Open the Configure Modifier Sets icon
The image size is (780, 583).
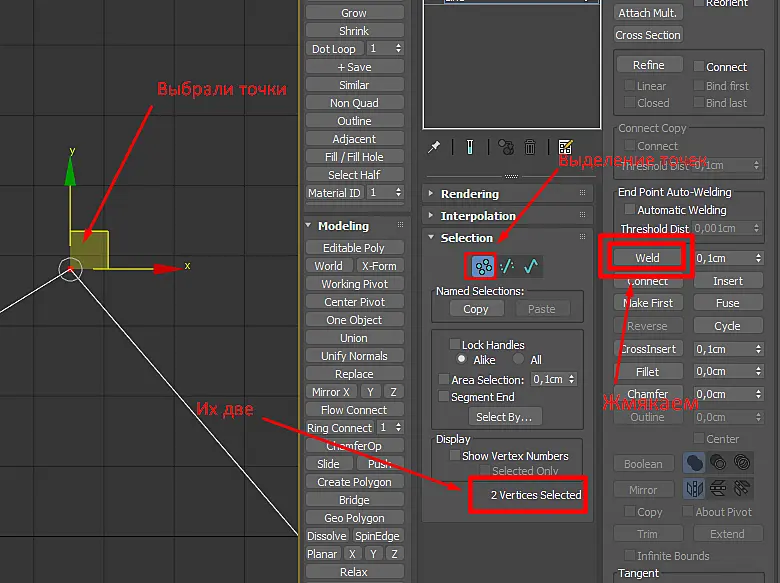565,147
